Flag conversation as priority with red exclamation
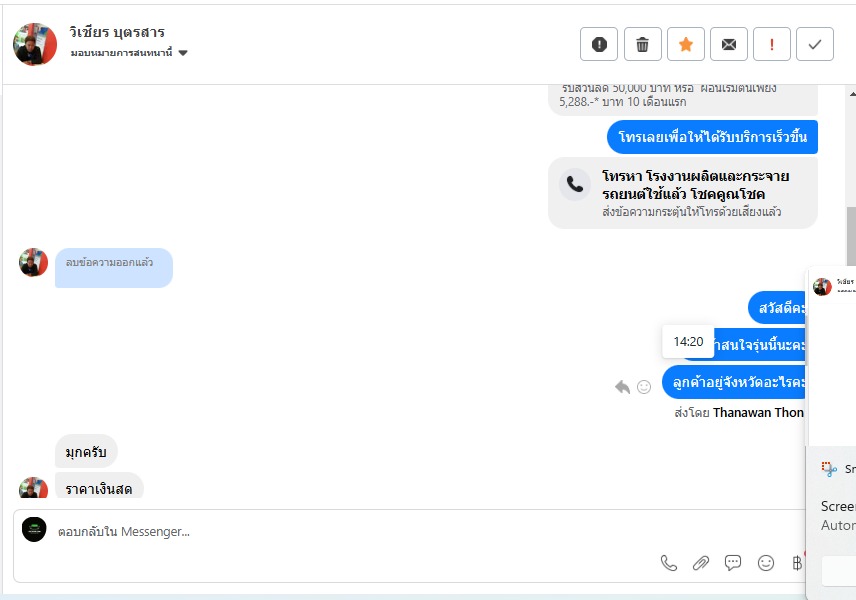The width and height of the screenshot is (856, 600). pyautogui.click(x=772, y=44)
